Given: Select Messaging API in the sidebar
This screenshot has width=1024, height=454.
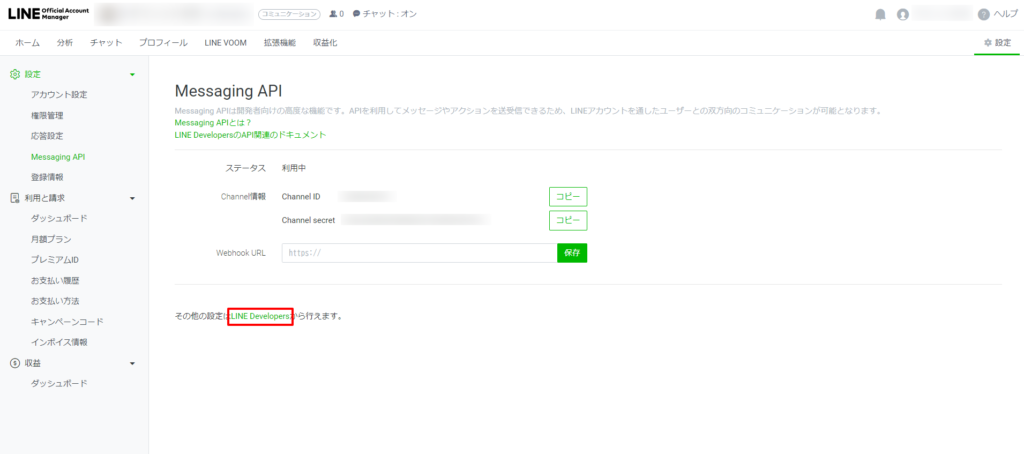Looking at the screenshot, I should coord(58,157).
